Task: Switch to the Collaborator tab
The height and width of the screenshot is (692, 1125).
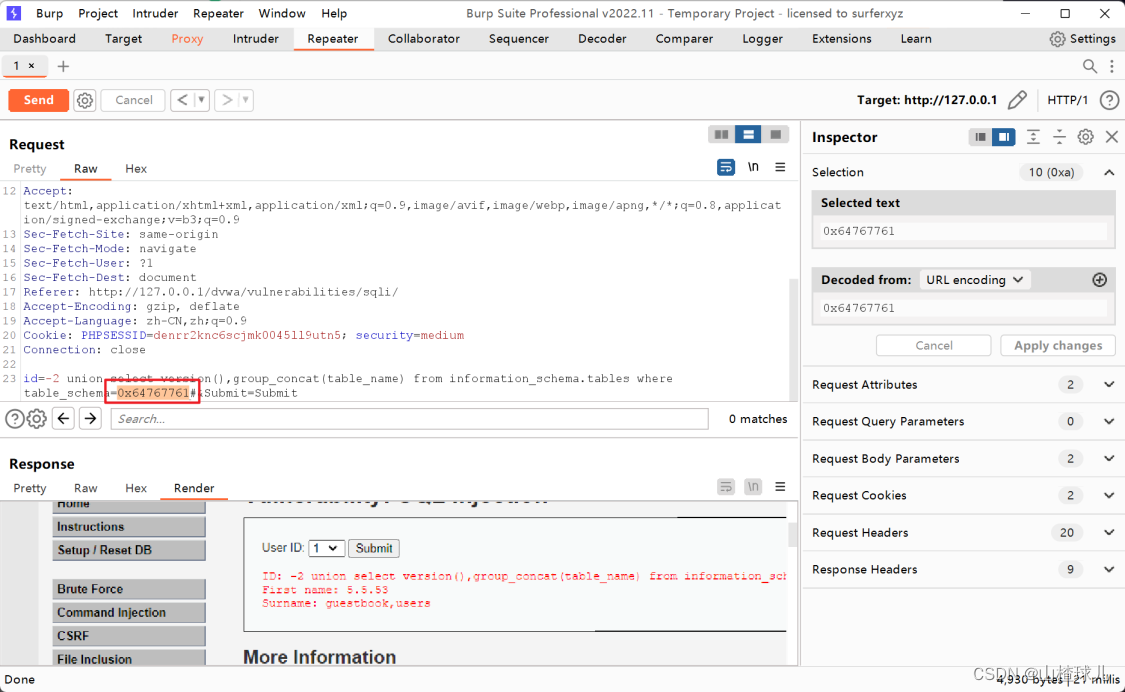Action: point(423,39)
